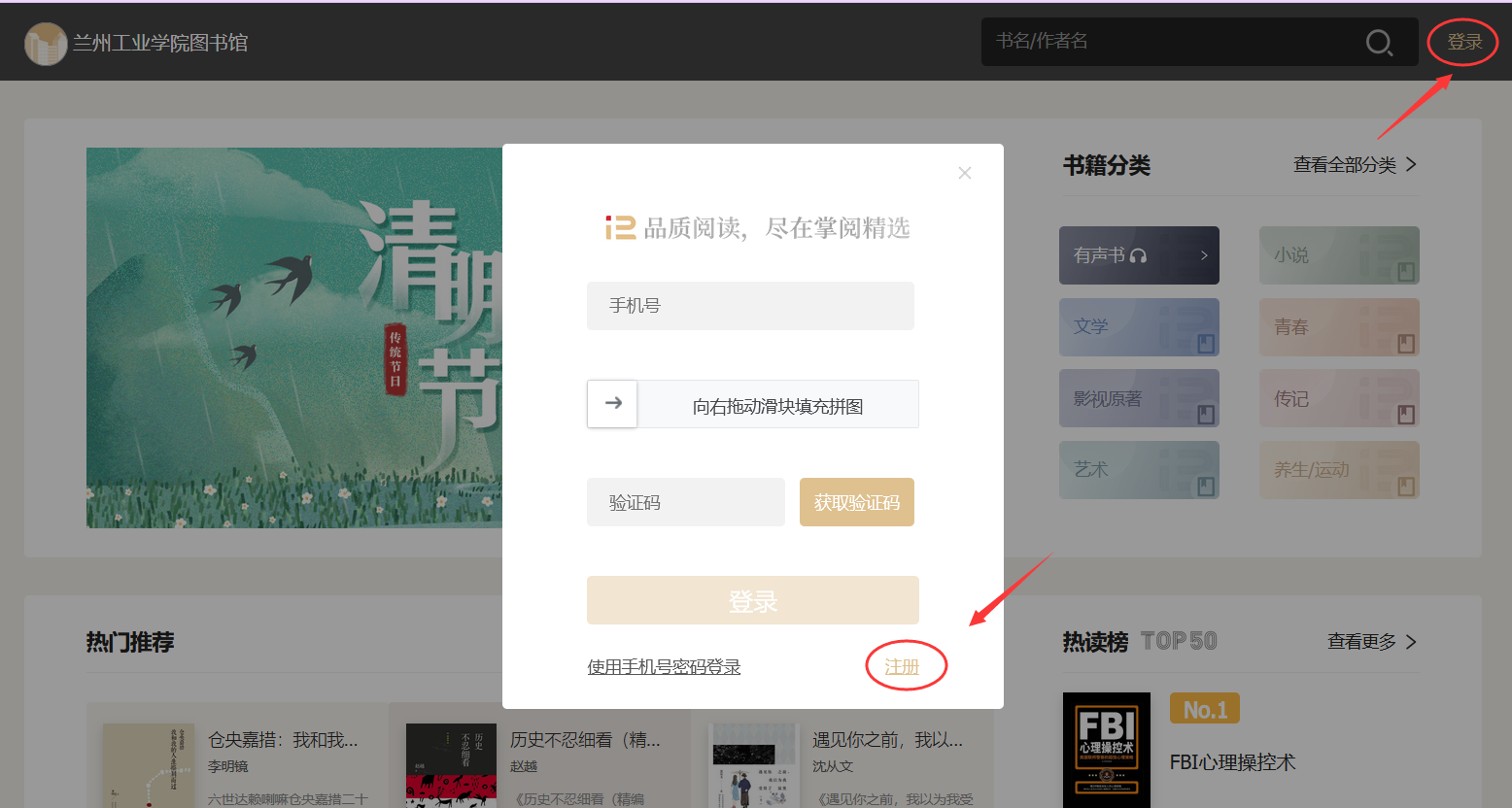
Task: Click the library logo icon
Action: pyautogui.click(x=45, y=44)
